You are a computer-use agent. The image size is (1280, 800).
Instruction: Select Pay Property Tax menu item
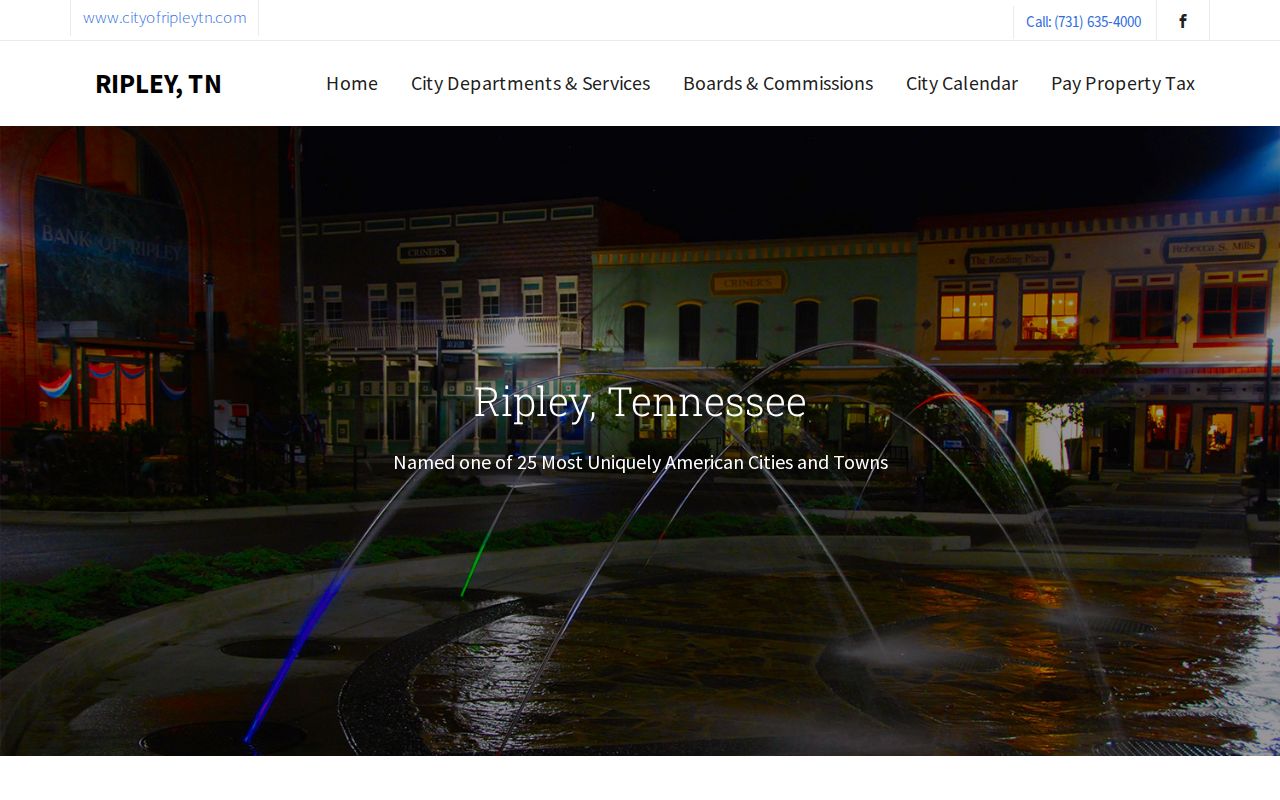1123,83
